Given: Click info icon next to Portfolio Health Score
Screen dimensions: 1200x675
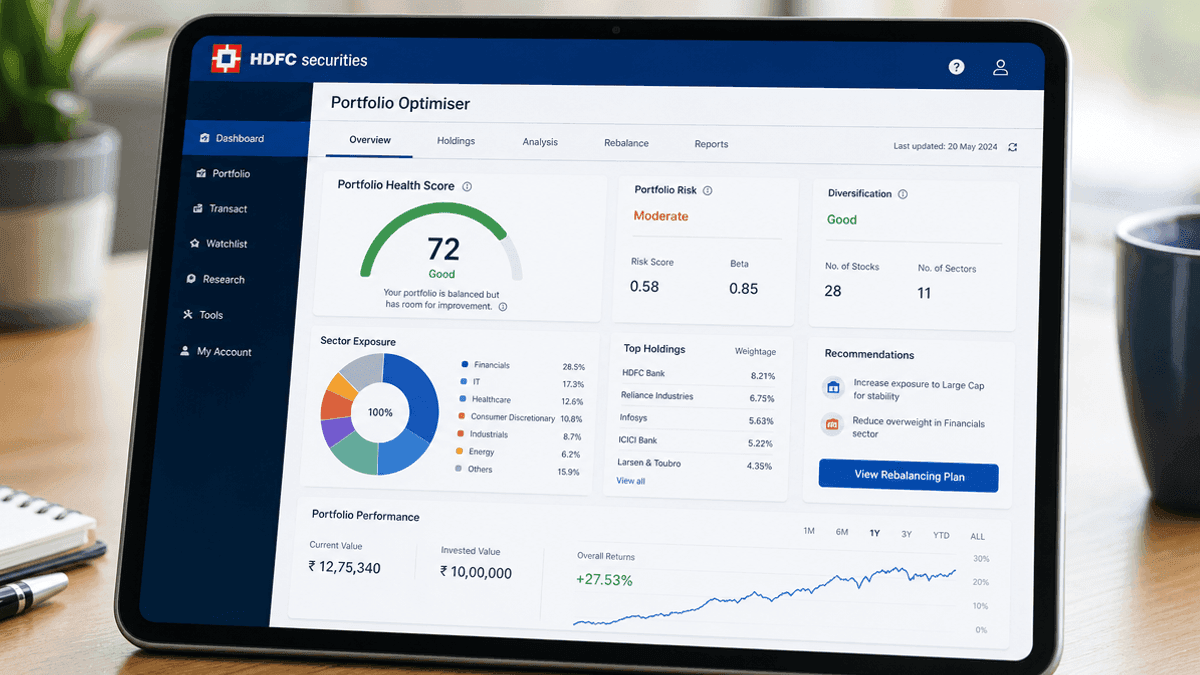Looking at the screenshot, I should pos(467,186).
